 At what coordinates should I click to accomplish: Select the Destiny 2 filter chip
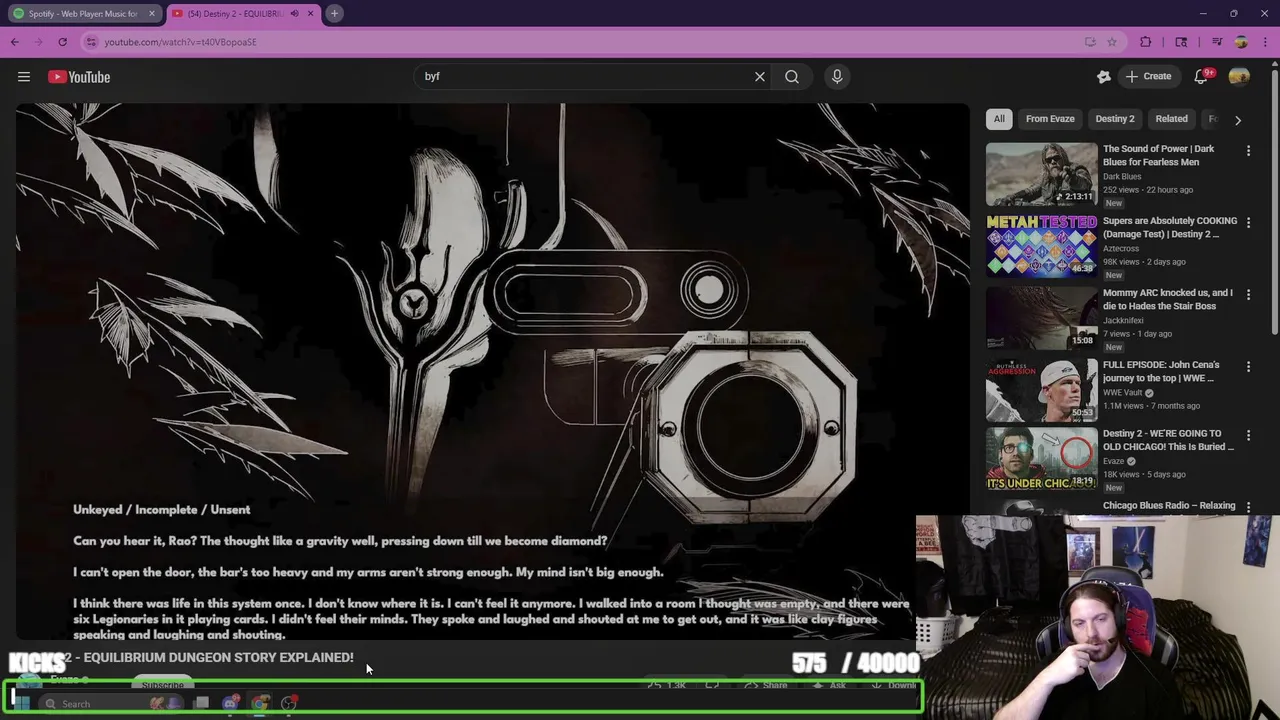(x=1115, y=119)
